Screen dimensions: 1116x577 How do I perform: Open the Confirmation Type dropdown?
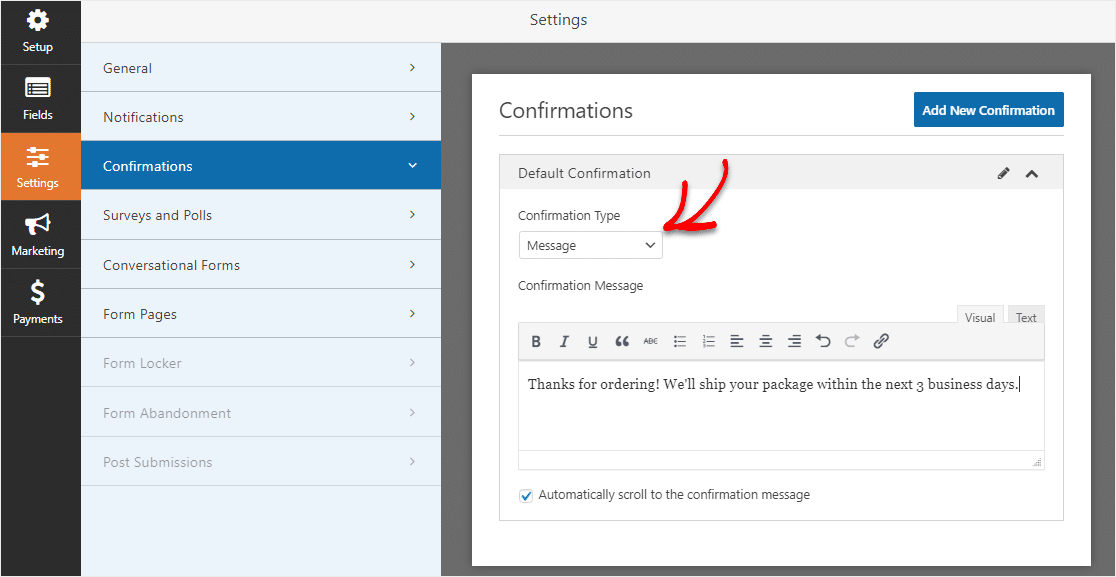click(x=591, y=245)
